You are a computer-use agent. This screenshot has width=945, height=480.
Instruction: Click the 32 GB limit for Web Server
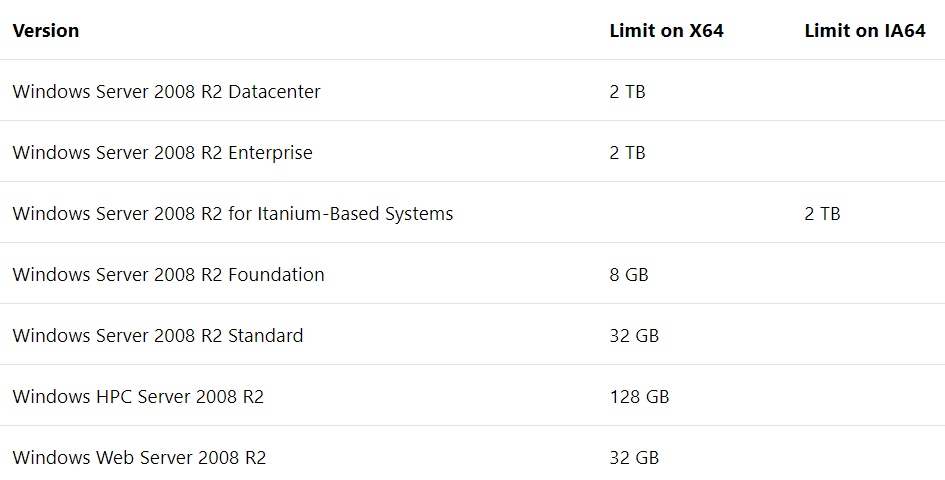[x=634, y=457]
